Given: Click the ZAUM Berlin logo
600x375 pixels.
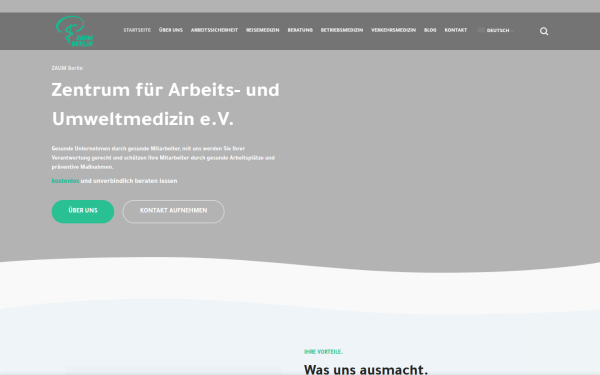Looking at the screenshot, I should point(75,31).
